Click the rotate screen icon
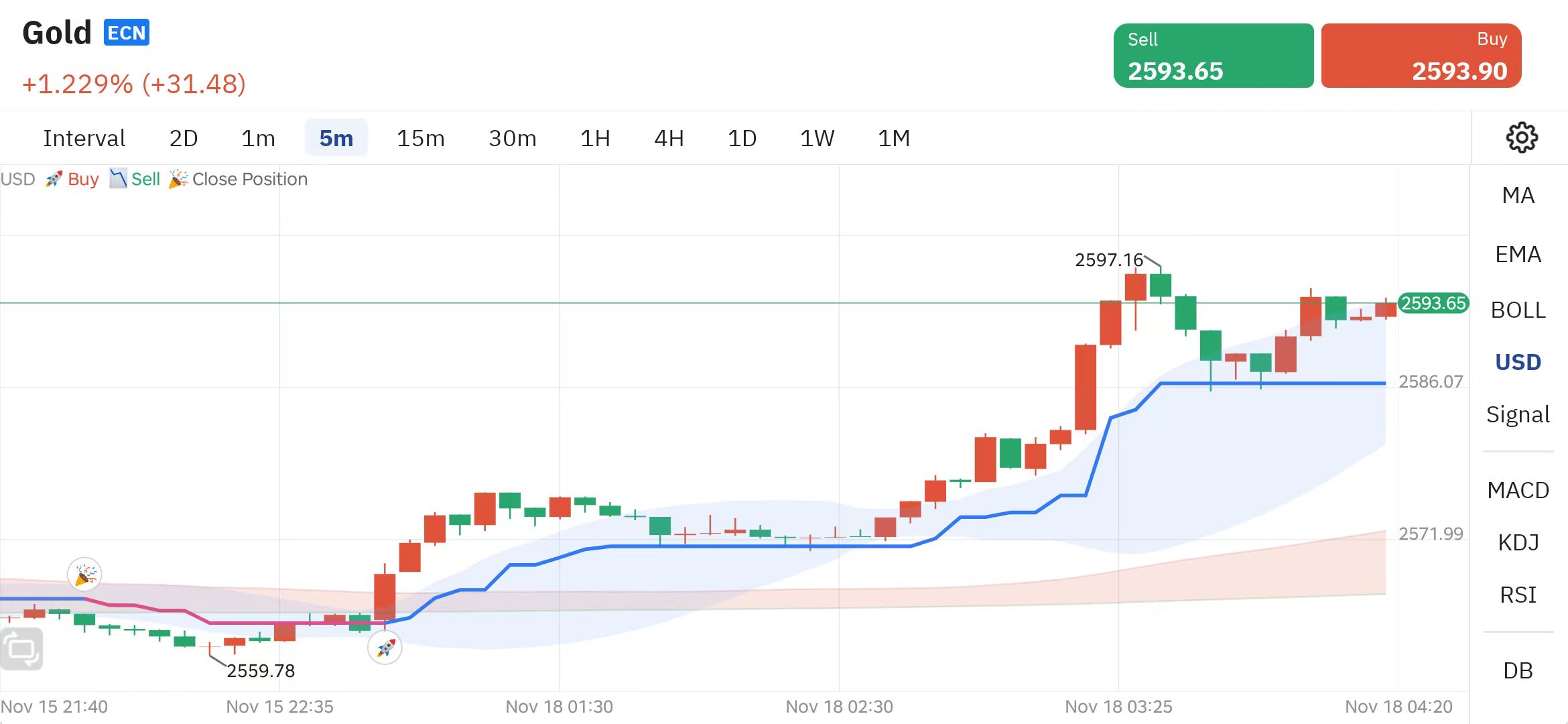The width and height of the screenshot is (1568, 724). pyautogui.click(x=21, y=649)
